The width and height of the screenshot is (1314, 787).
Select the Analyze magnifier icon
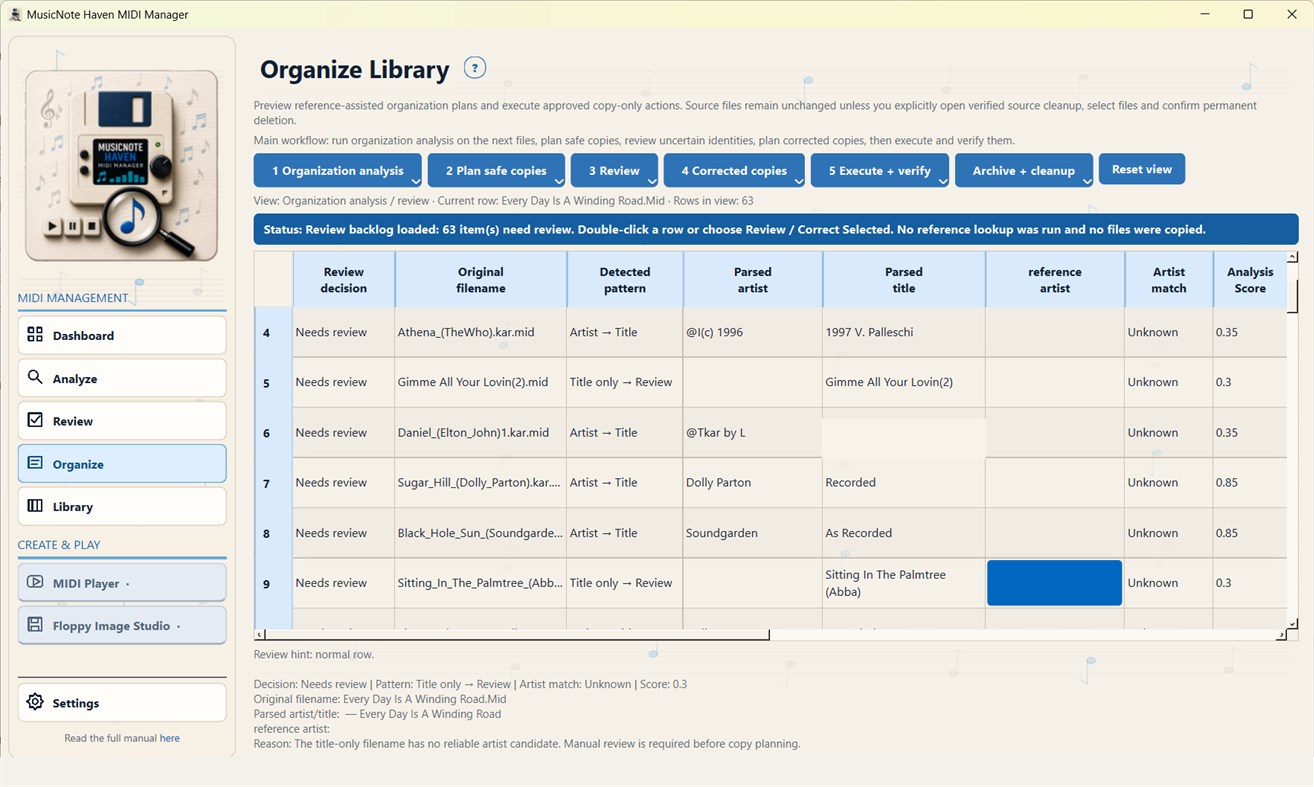pyautogui.click(x=35, y=378)
